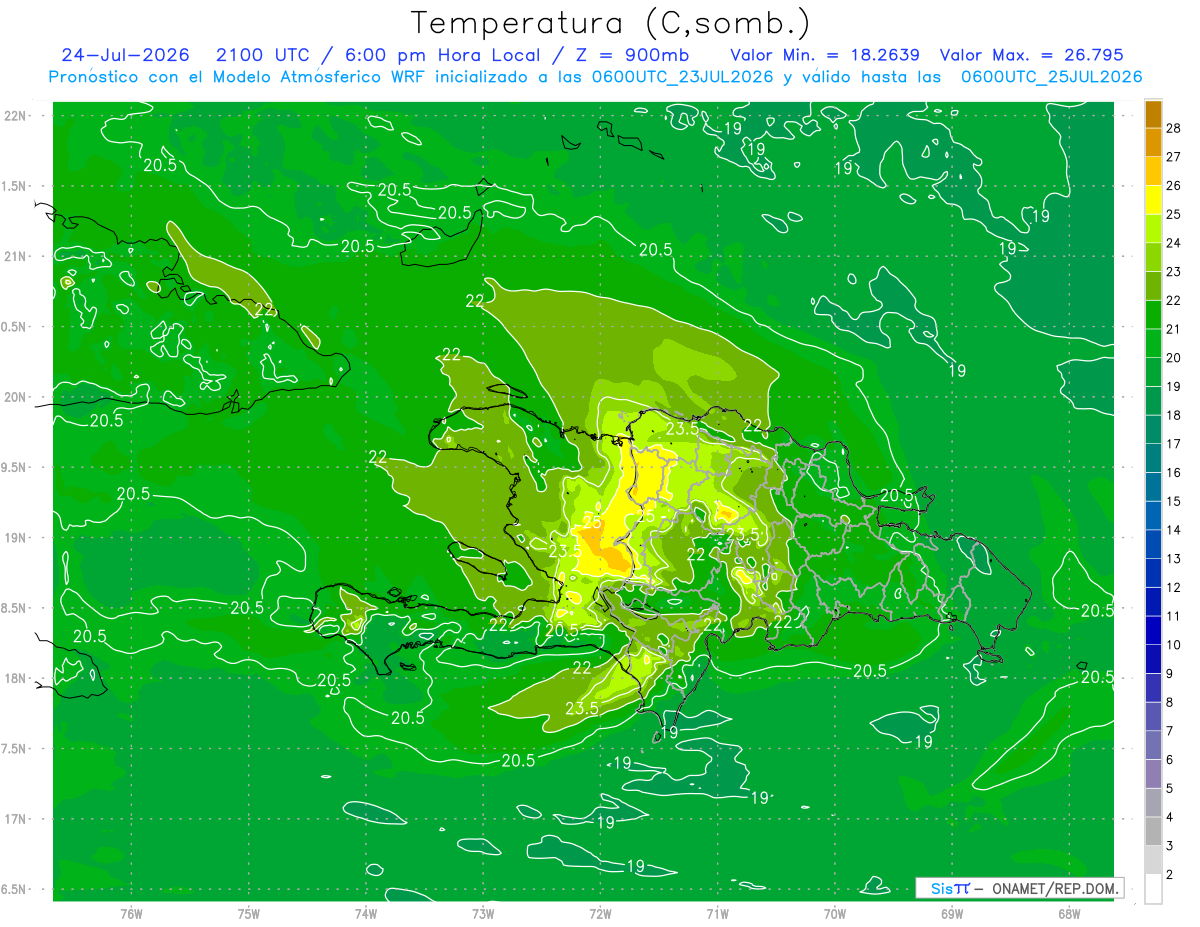Click the longitude axis label "76W"
This screenshot has height=927, width=1200.
tap(131, 914)
